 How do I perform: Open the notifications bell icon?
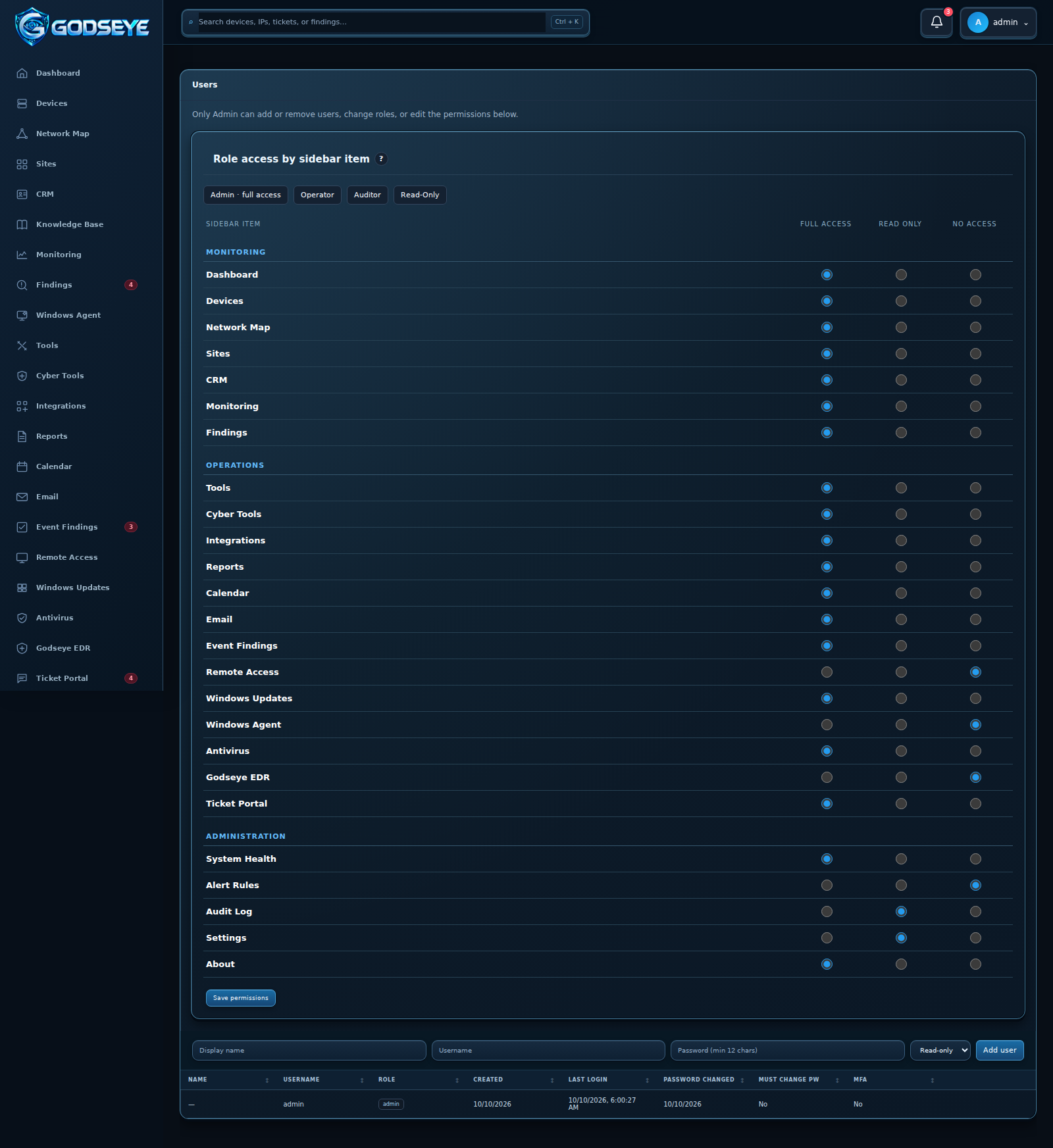pos(937,22)
